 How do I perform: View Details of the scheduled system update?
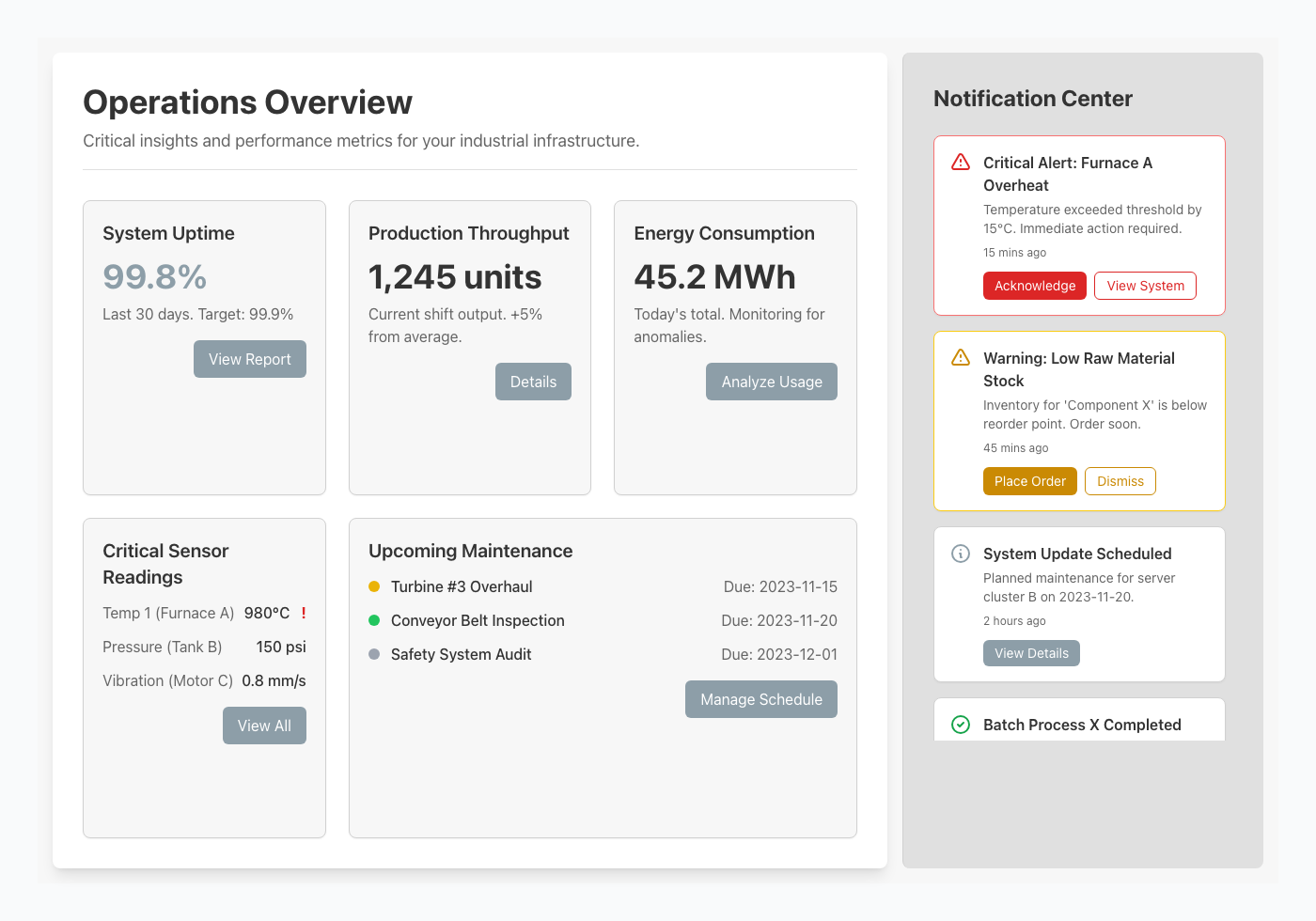[1031, 652]
